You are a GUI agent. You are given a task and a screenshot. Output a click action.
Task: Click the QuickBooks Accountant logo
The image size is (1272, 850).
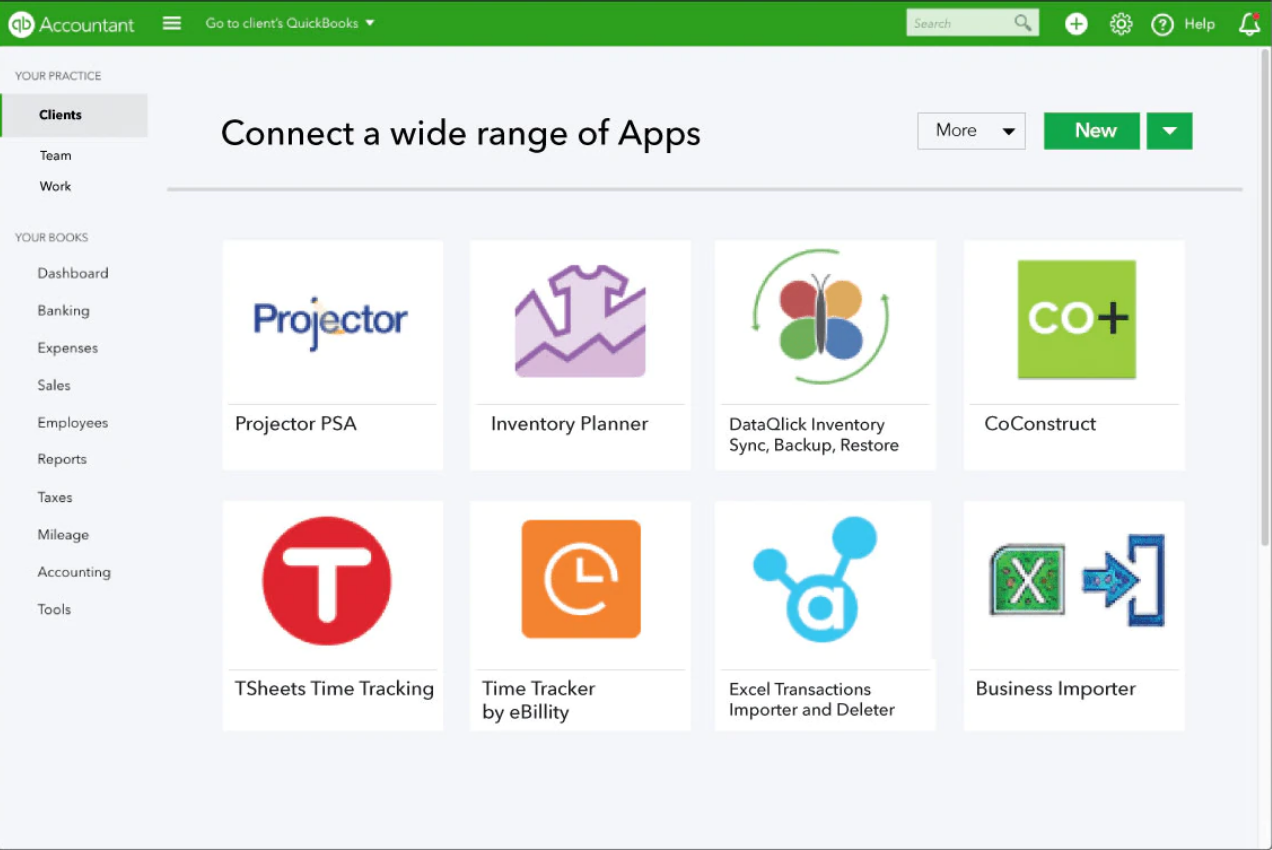71,24
